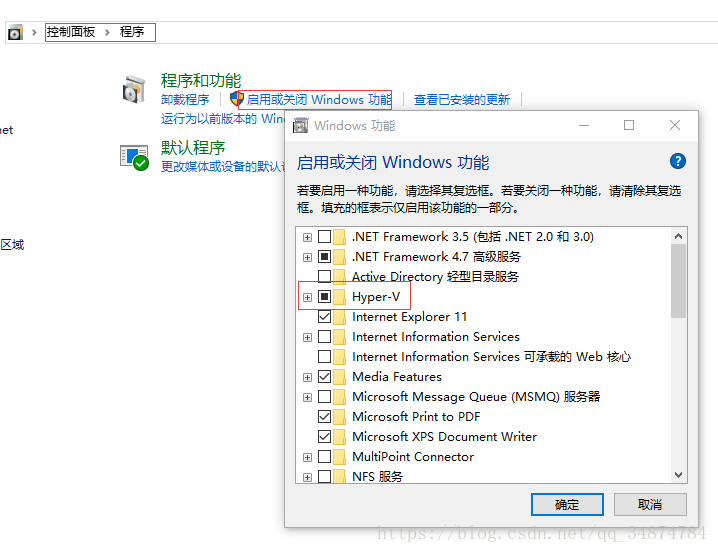
Task: Check the MultiPoint Connector checkbox
Action: tap(324, 456)
